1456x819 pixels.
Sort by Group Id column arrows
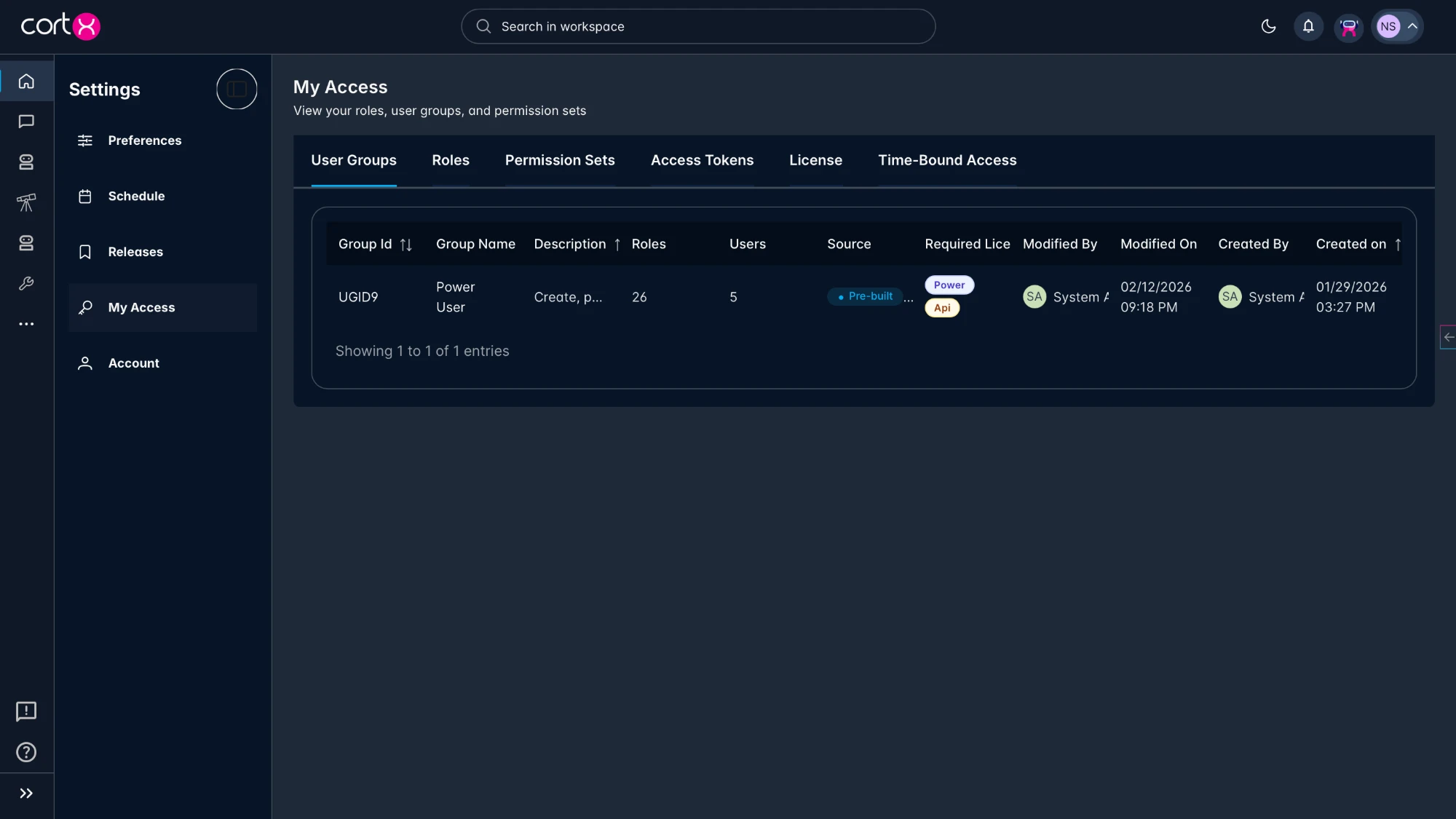(406, 245)
